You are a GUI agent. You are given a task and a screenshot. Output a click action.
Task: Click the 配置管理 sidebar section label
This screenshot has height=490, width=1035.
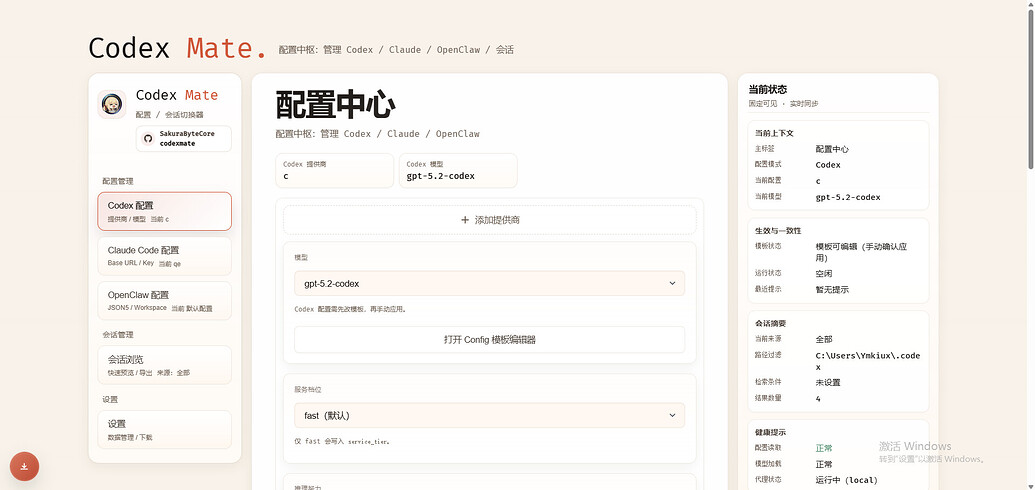tap(117, 181)
